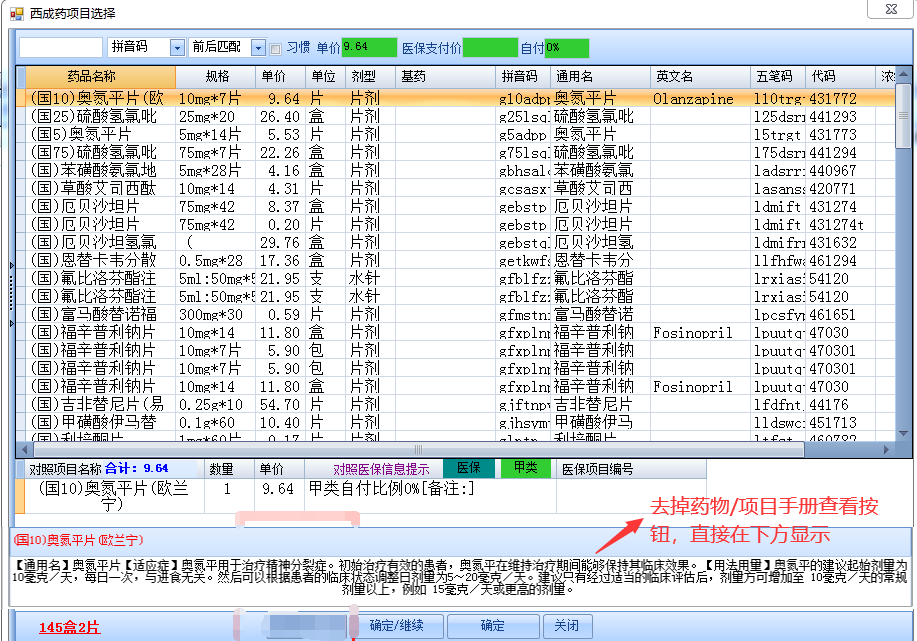Click the vertical scrollbar thumb in drug list

903,116
